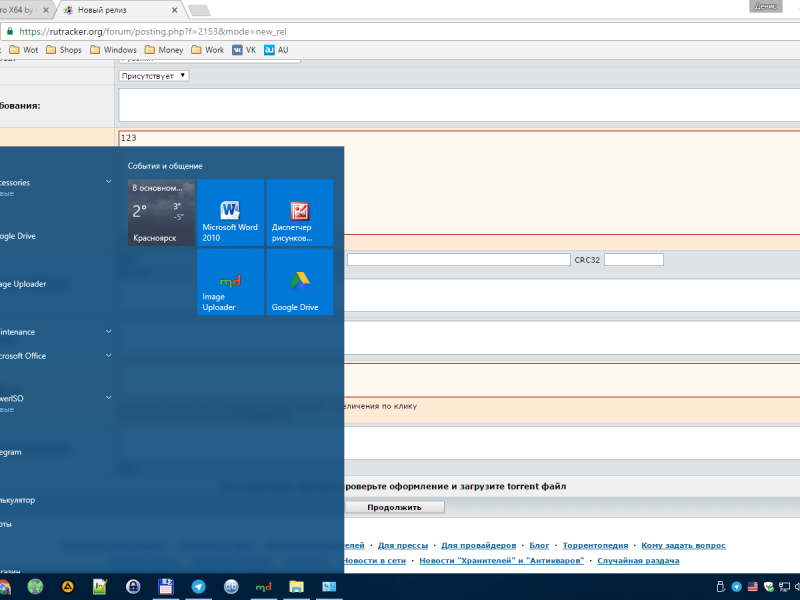Launch the notepad editor taskbar icon
This screenshot has height=600, width=800.
pos(100,587)
